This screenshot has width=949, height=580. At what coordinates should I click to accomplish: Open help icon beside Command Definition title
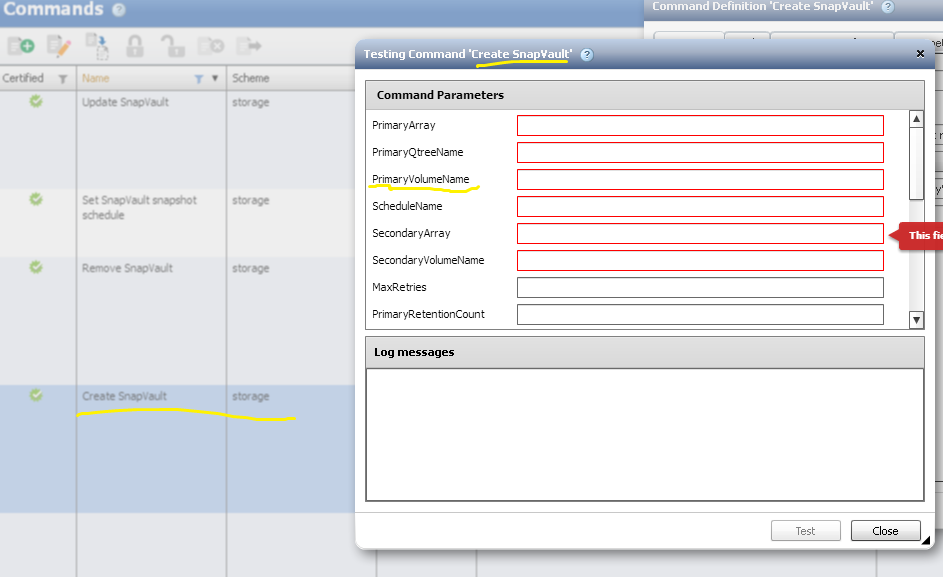coord(887,7)
